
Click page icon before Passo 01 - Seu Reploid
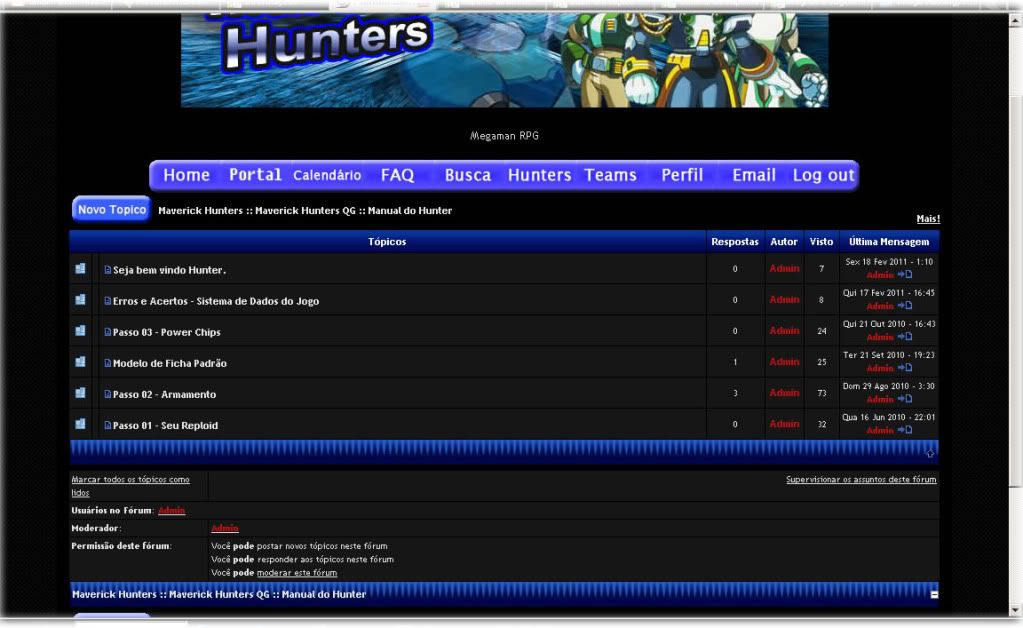108,425
